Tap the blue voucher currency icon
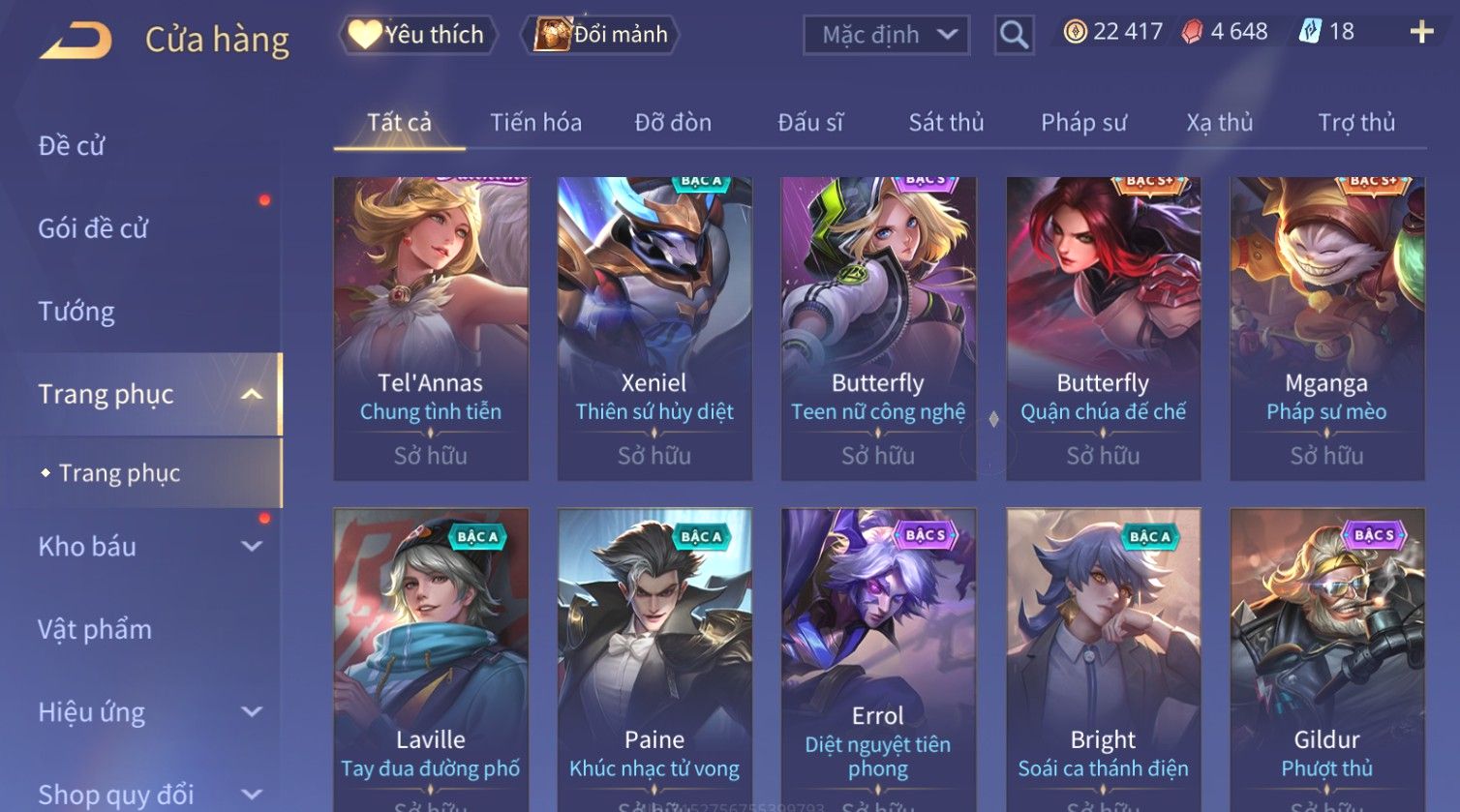 pyautogui.click(x=1309, y=32)
